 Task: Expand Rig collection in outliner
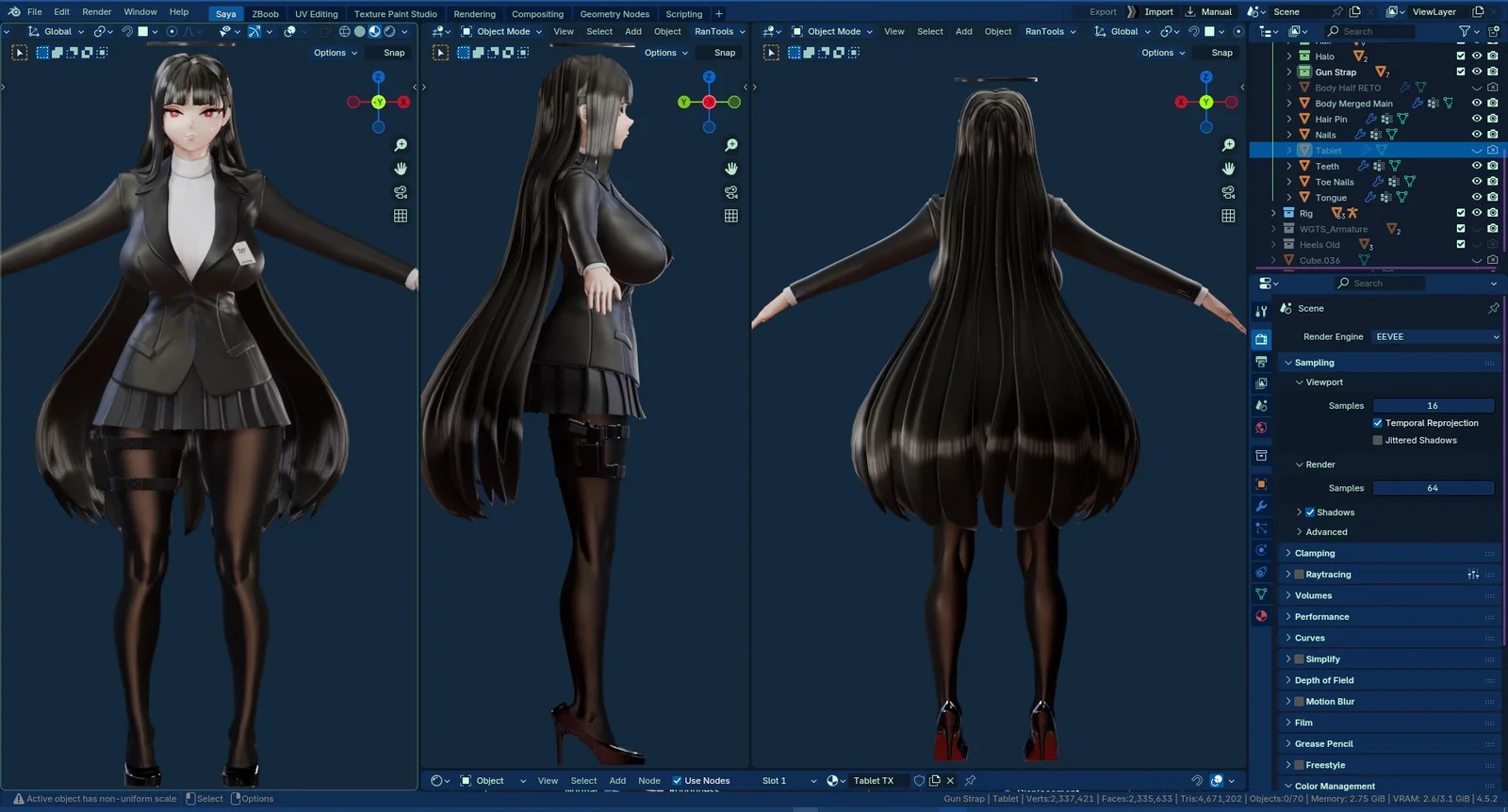tap(1273, 213)
